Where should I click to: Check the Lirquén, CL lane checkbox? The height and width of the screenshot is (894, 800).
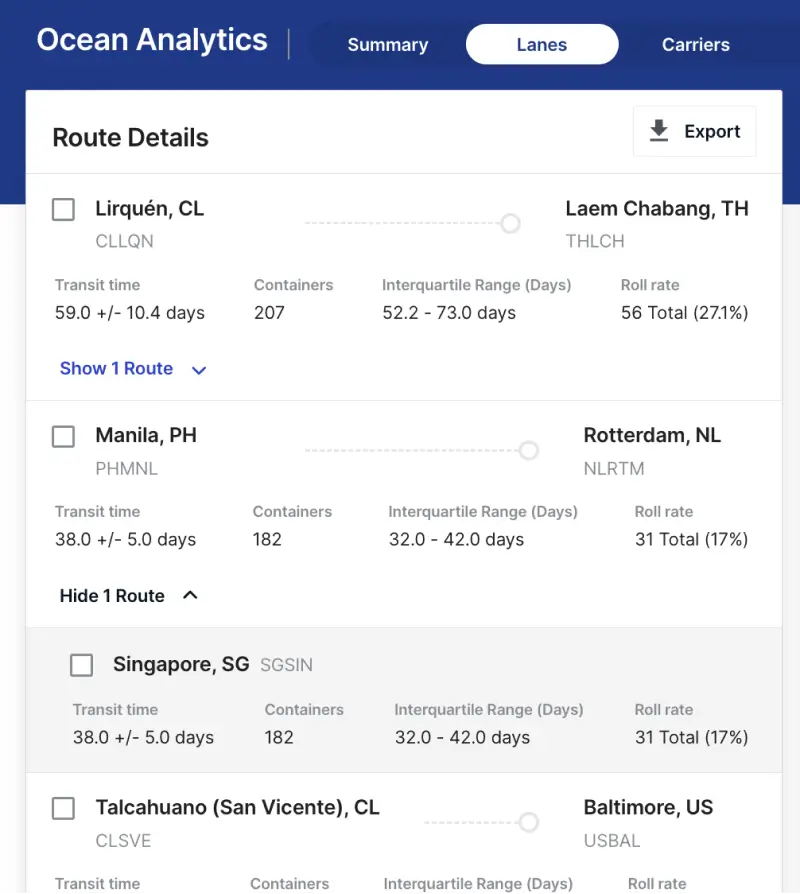tap(63, 209)
